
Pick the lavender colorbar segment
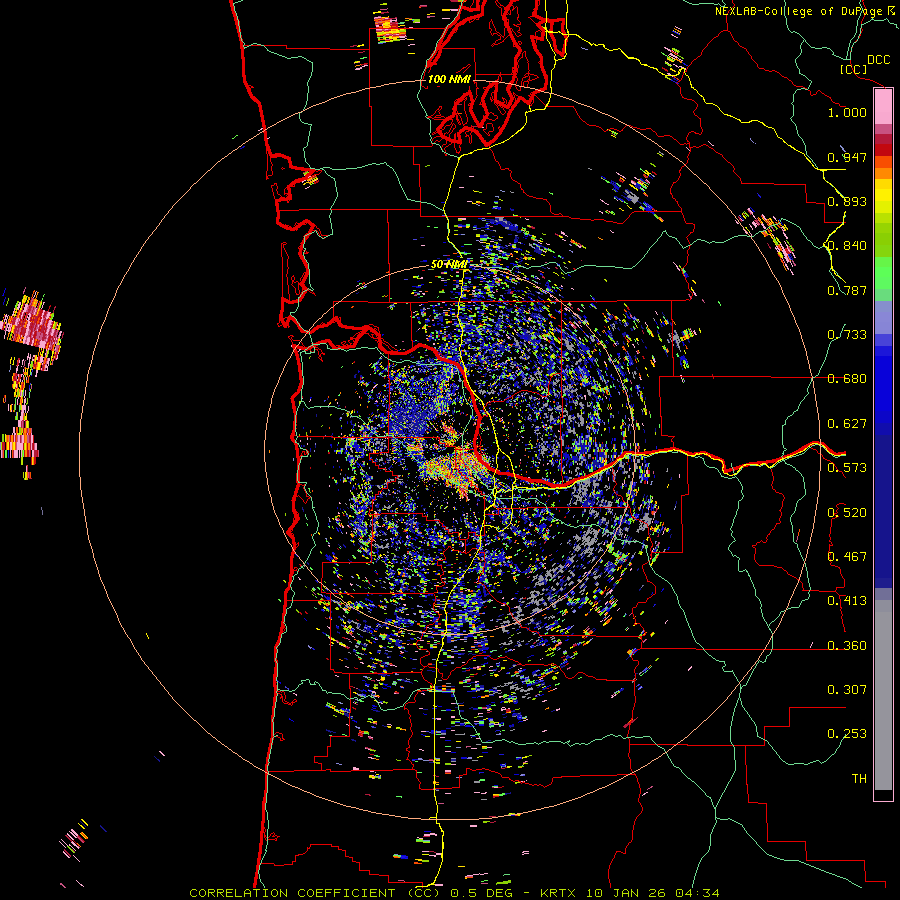tap(883, 317)
